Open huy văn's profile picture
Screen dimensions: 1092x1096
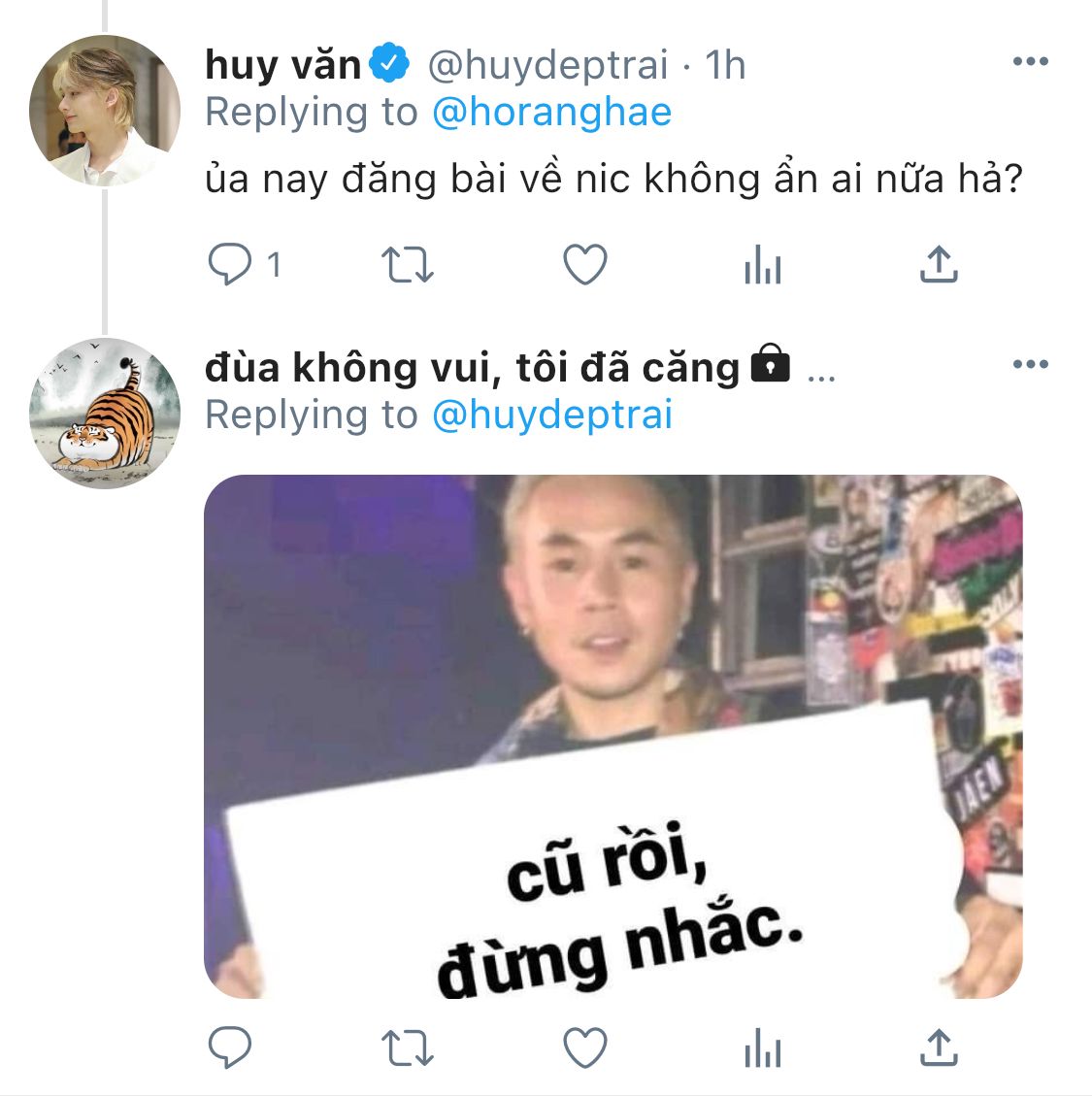(x=105, y=111)
